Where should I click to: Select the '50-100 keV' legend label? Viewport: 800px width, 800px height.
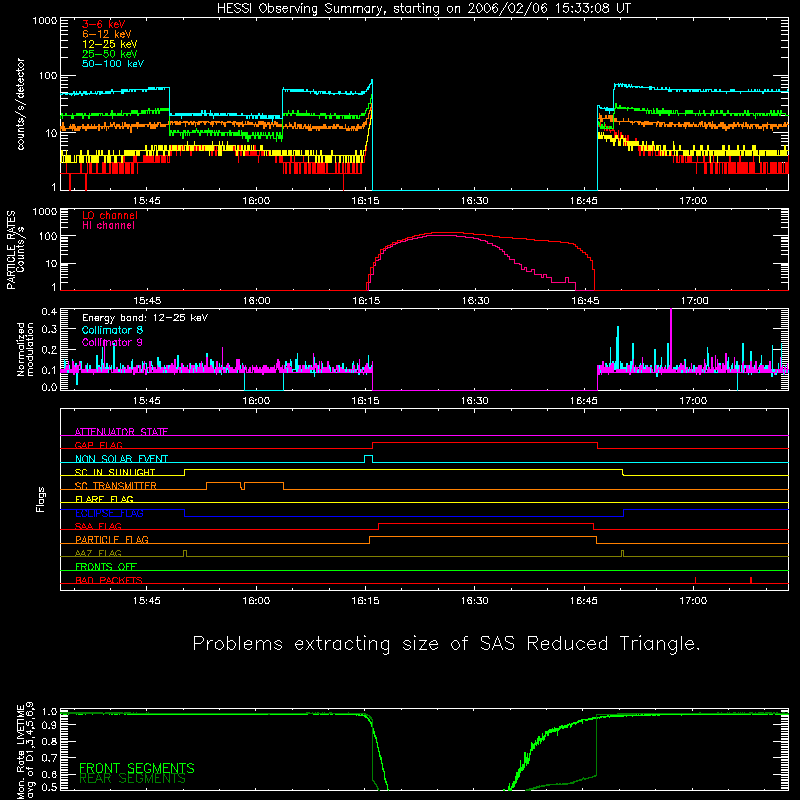tap(113, 64)
